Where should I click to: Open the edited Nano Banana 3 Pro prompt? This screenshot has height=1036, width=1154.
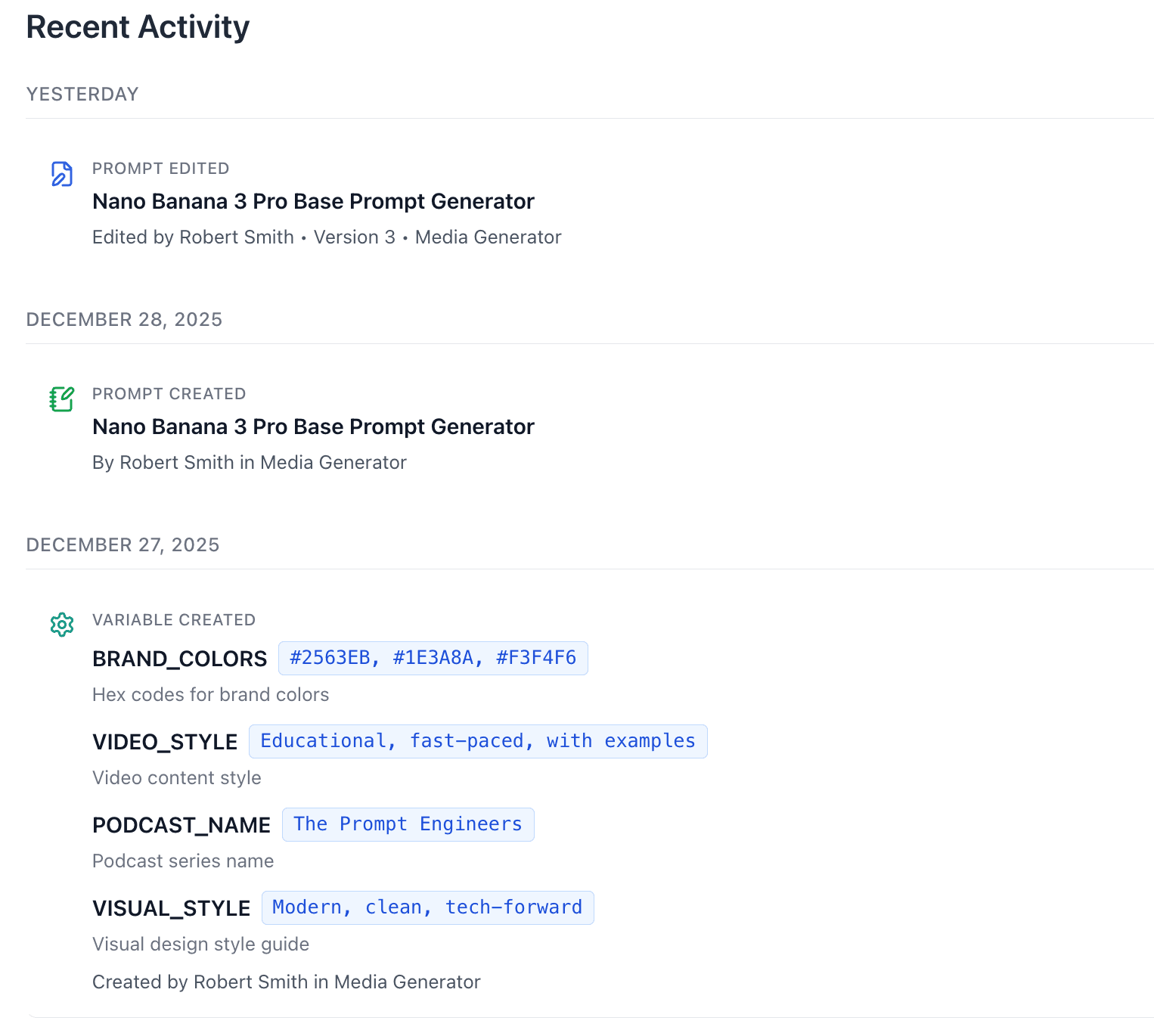click(x=313, y=201)
